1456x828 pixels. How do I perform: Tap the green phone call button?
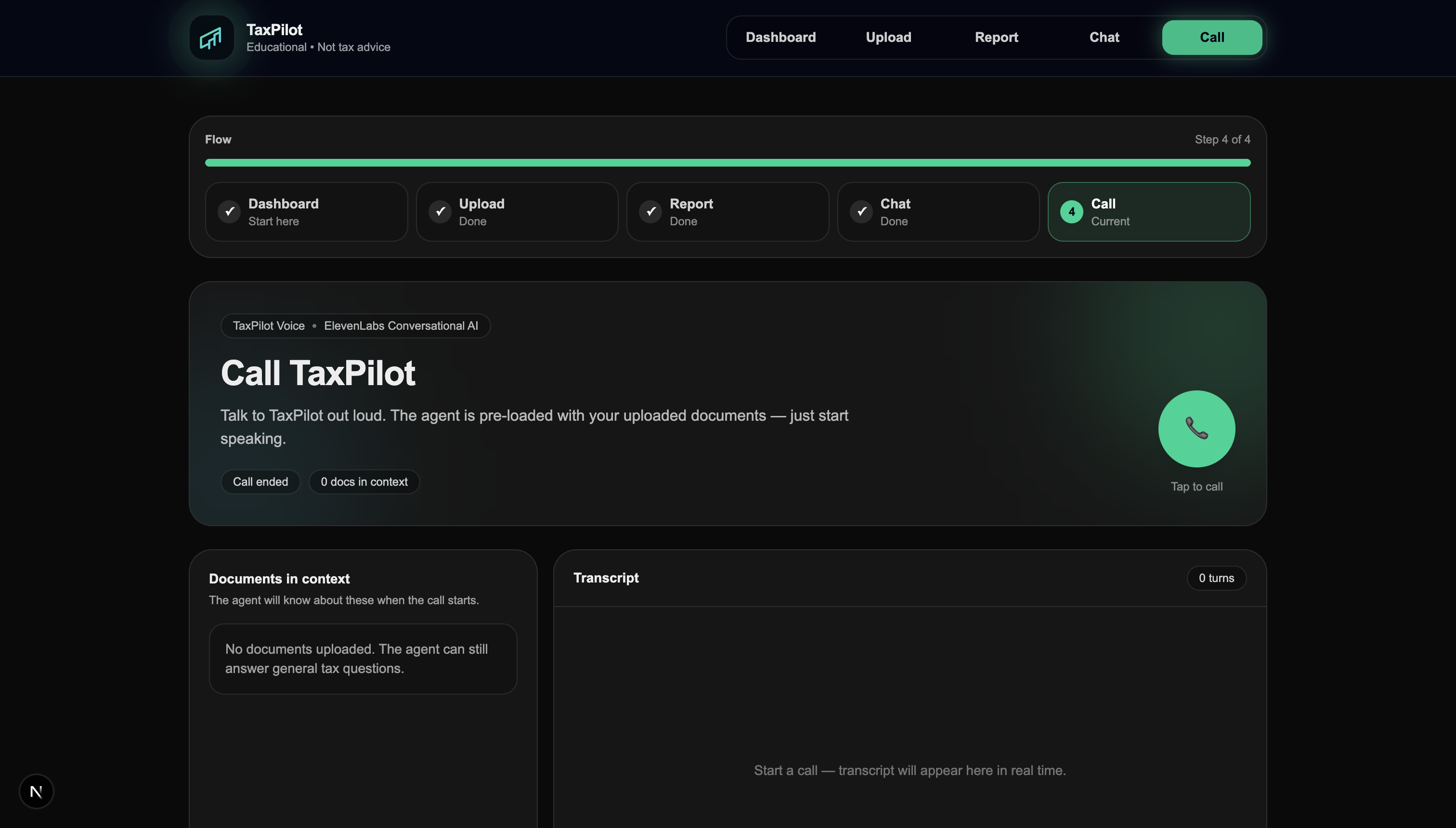pos(1196,428)
